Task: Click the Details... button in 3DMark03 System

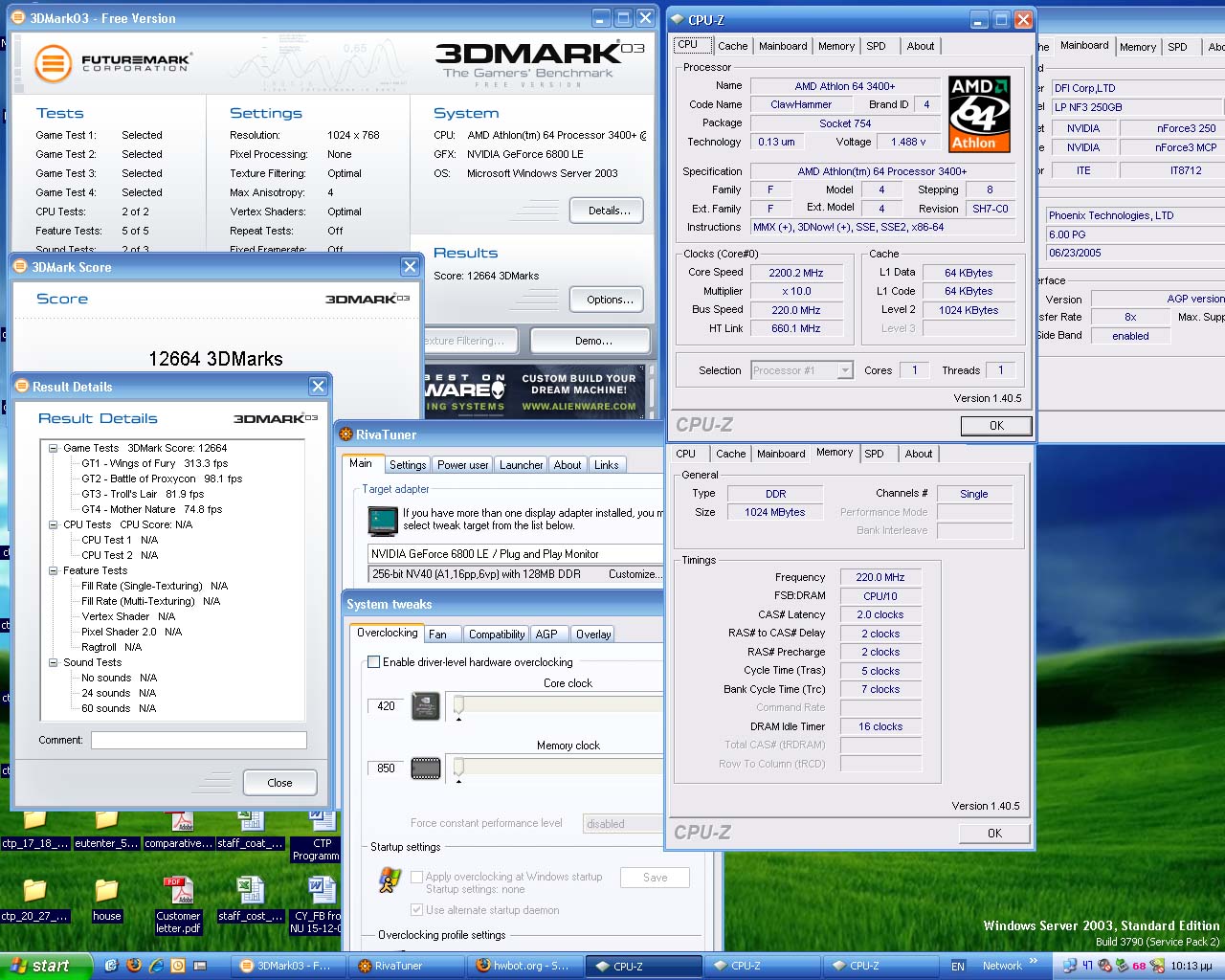Action: [608, 211]
